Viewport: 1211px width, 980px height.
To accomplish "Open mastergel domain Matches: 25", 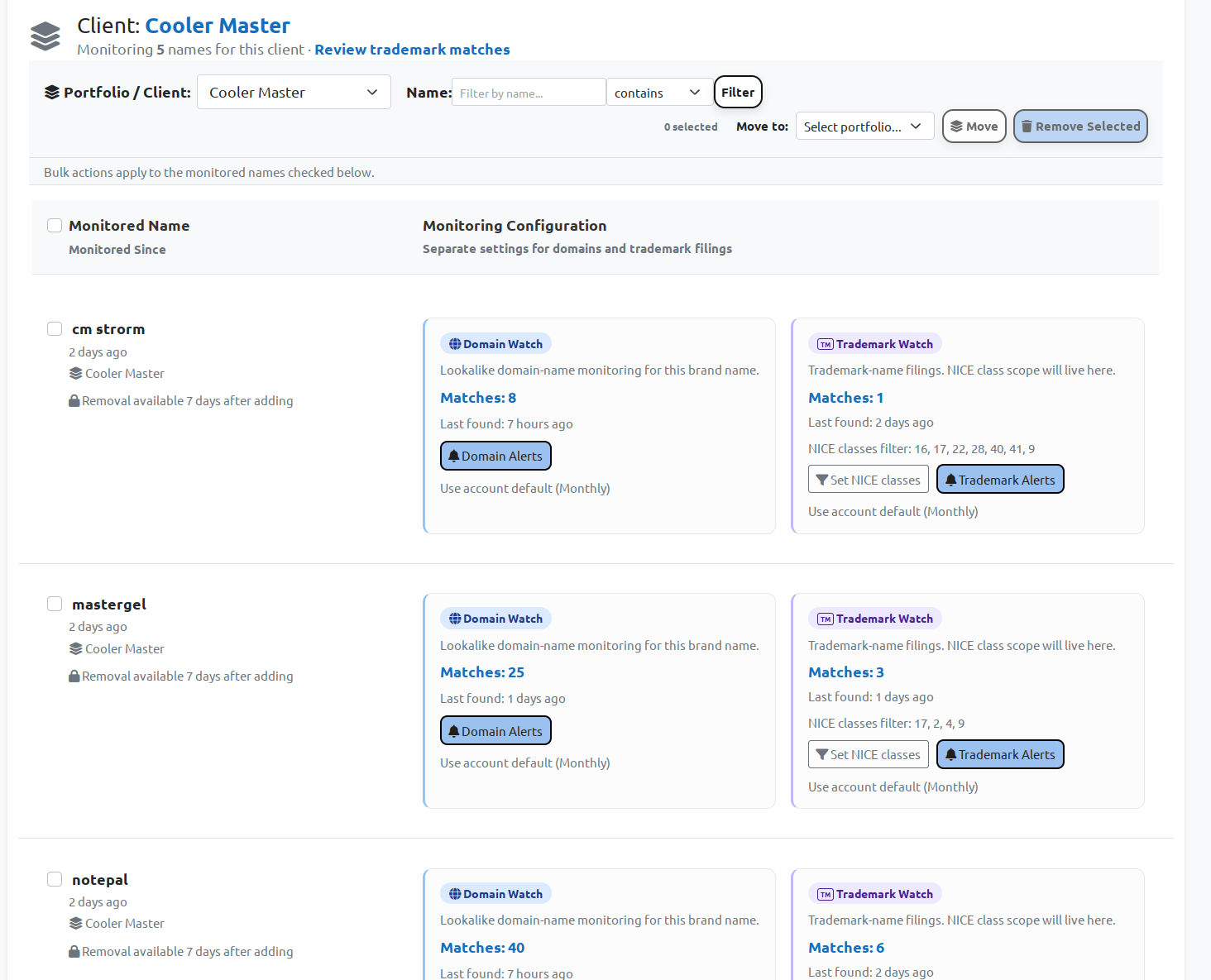I will tap(482, 672).
